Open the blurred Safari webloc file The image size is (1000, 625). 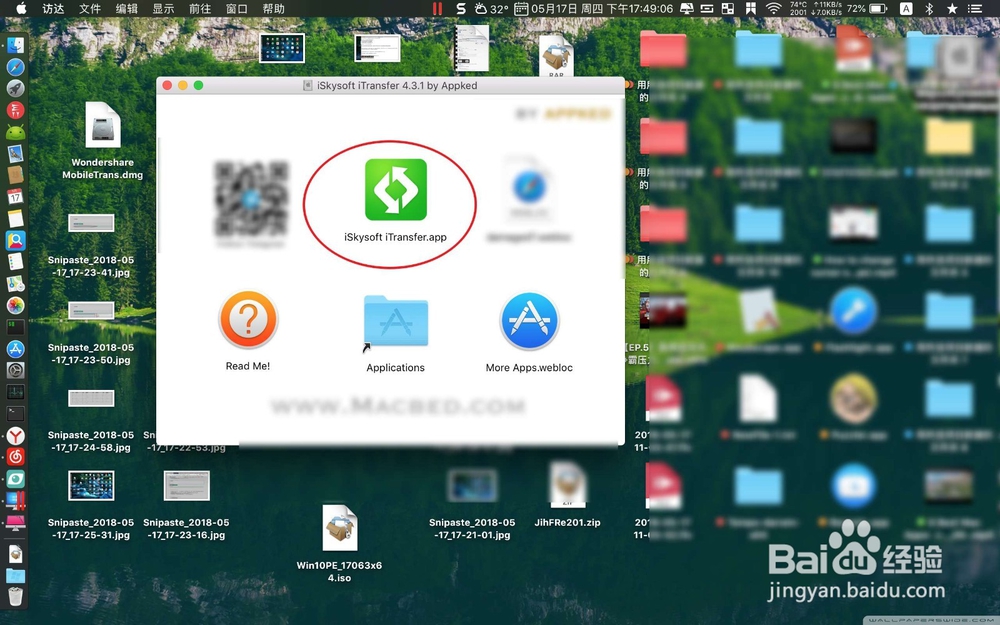pos(529,189)
